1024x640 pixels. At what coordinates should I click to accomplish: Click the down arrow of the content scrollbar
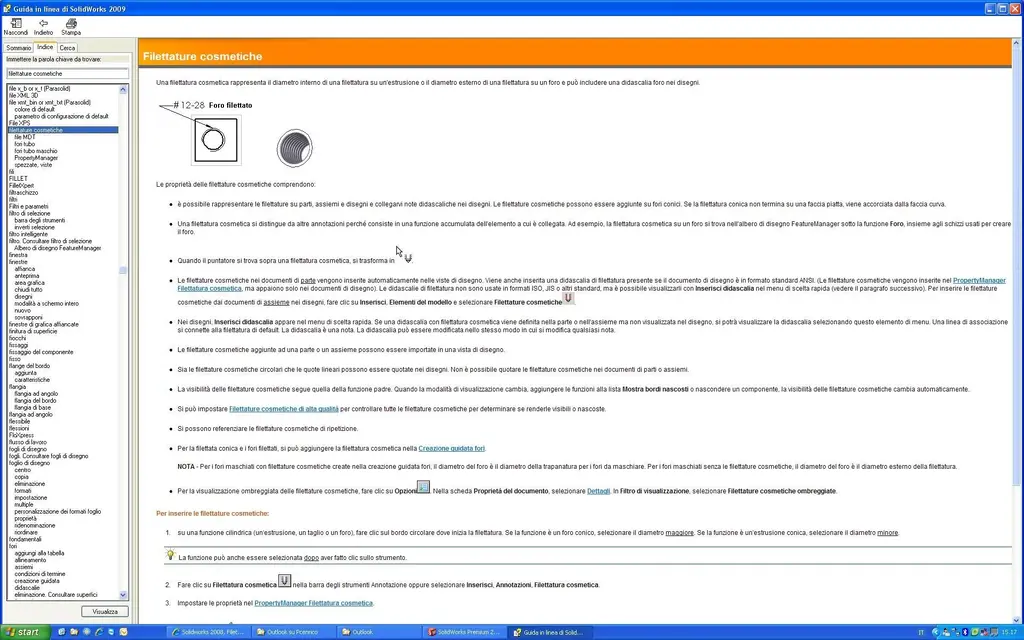(1018, 617)
